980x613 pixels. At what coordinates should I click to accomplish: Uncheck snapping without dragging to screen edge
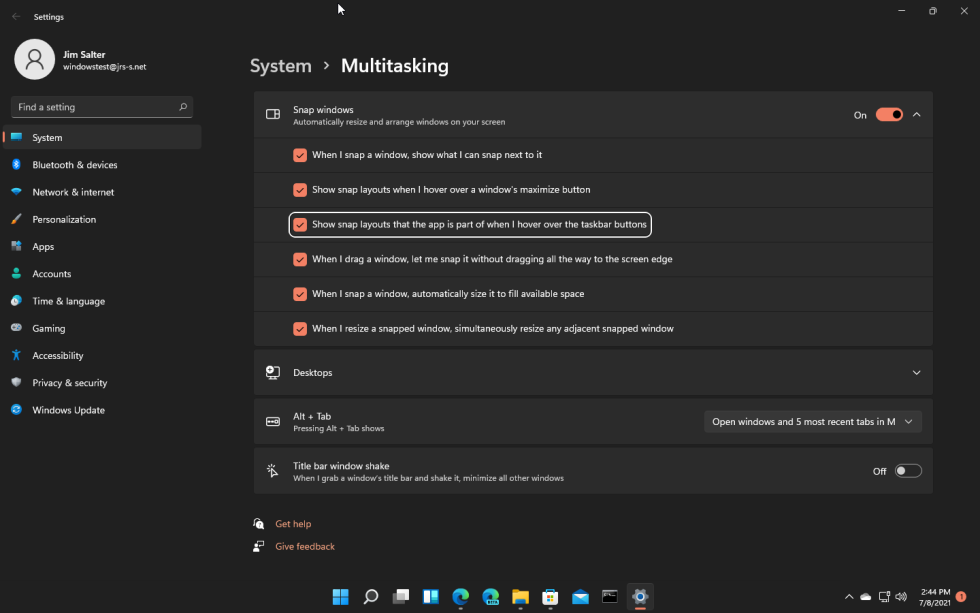click(300, 259)
